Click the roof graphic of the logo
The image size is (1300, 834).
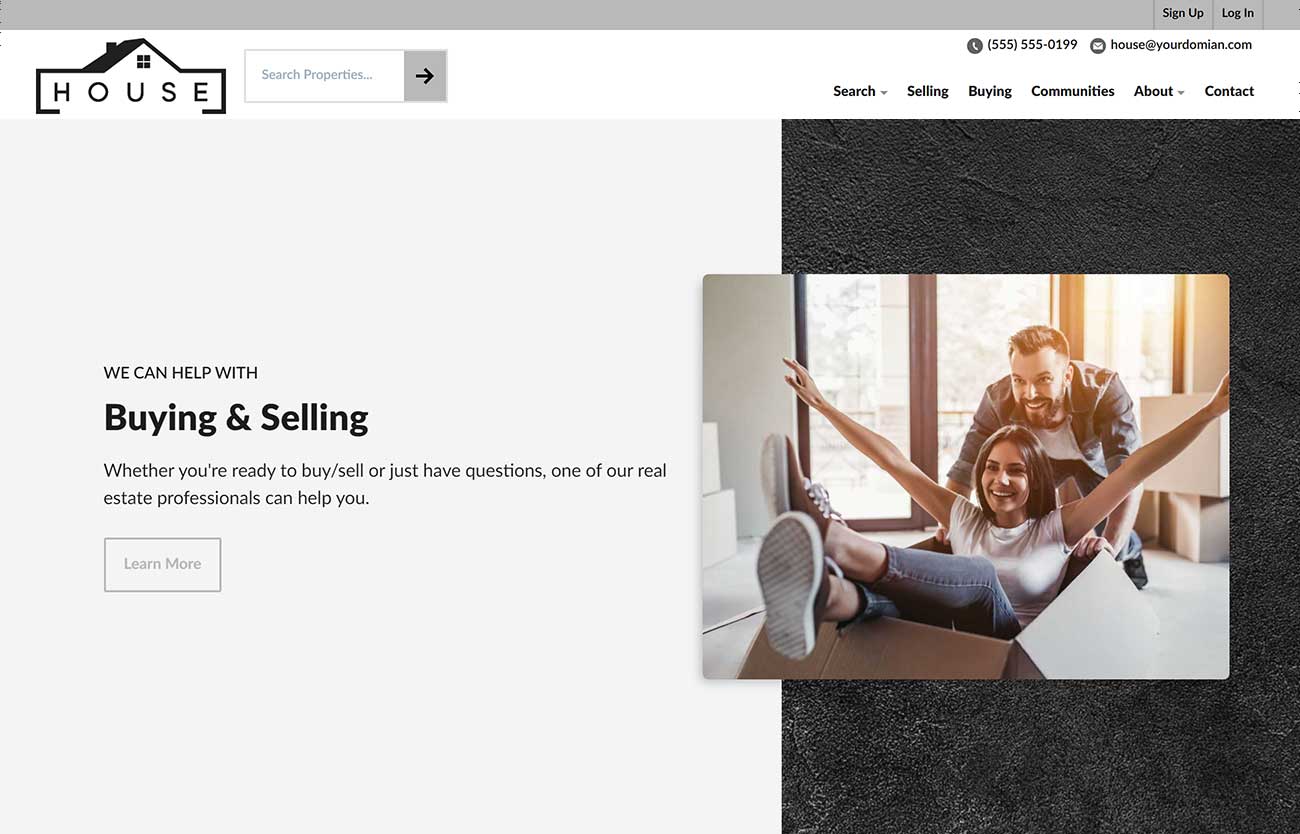(x=131, y=55)
